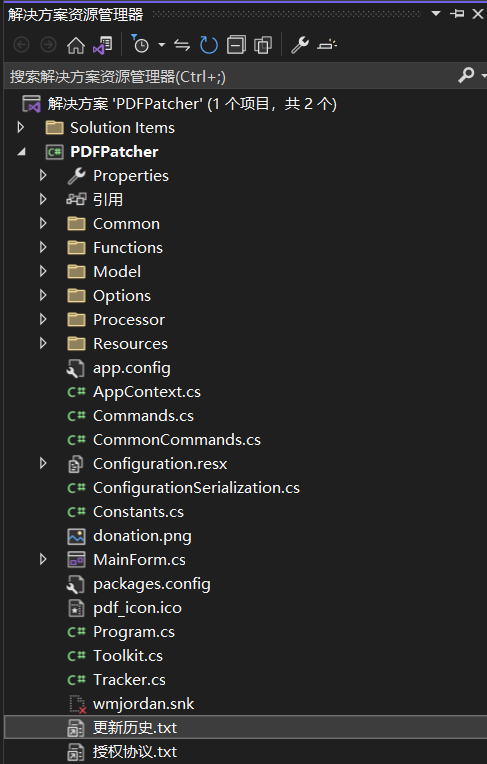
Task: Click the Home icon in toolbar
Action: point(76,45)
